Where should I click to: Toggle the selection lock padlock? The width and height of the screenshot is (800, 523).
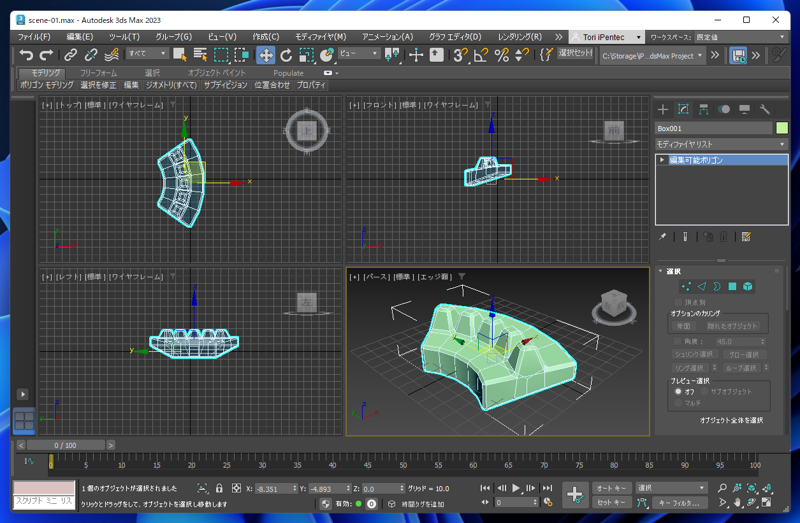click(x=219, y=488)
